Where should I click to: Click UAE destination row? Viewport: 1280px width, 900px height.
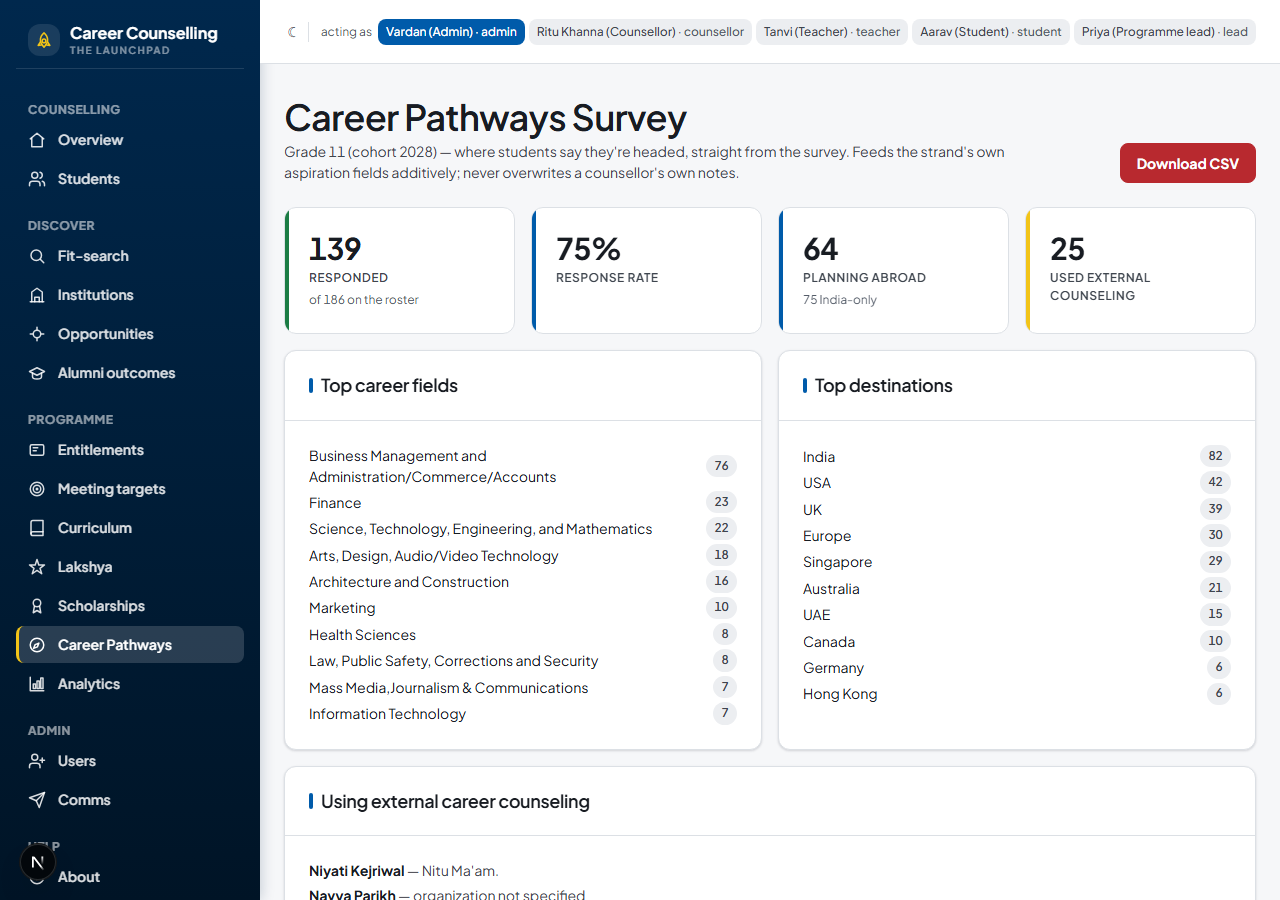coord(1017,615)
